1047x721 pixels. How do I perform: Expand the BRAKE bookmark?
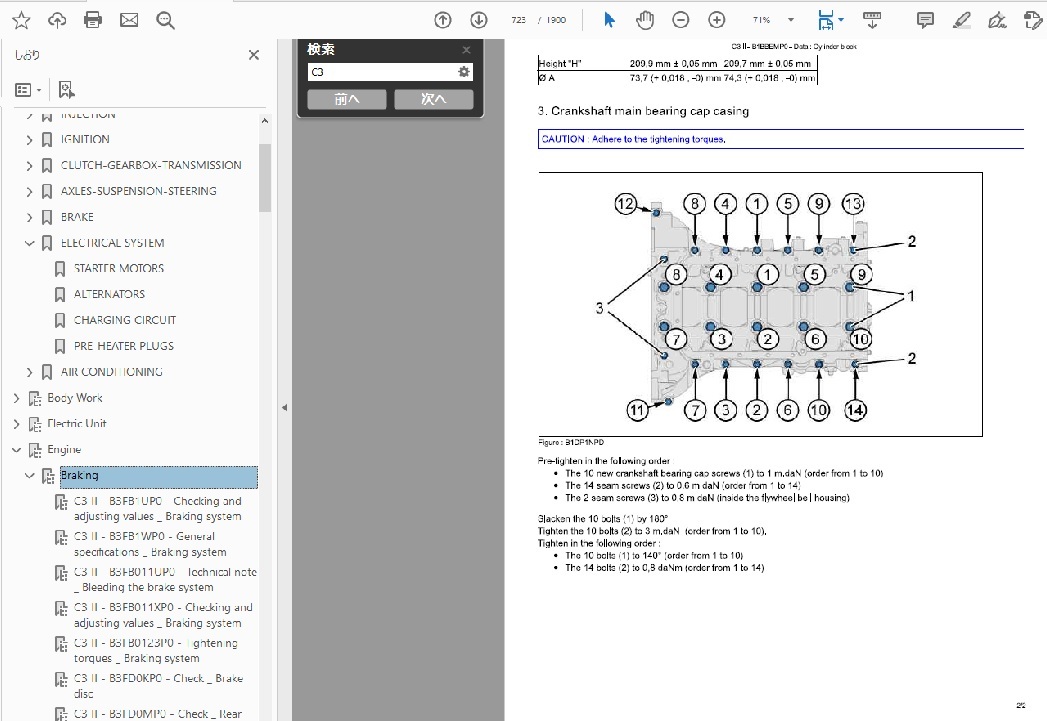point(29,218)
